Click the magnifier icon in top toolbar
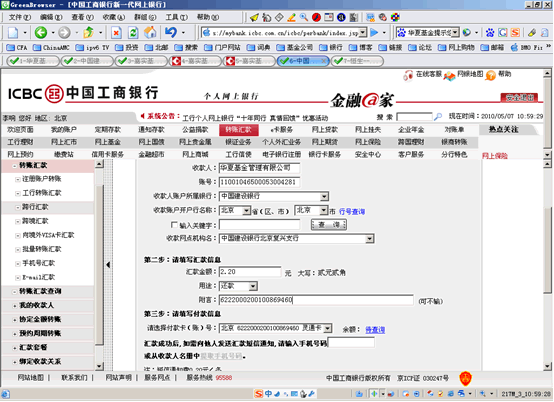554x402 pixels. click(x=304, y=17)
